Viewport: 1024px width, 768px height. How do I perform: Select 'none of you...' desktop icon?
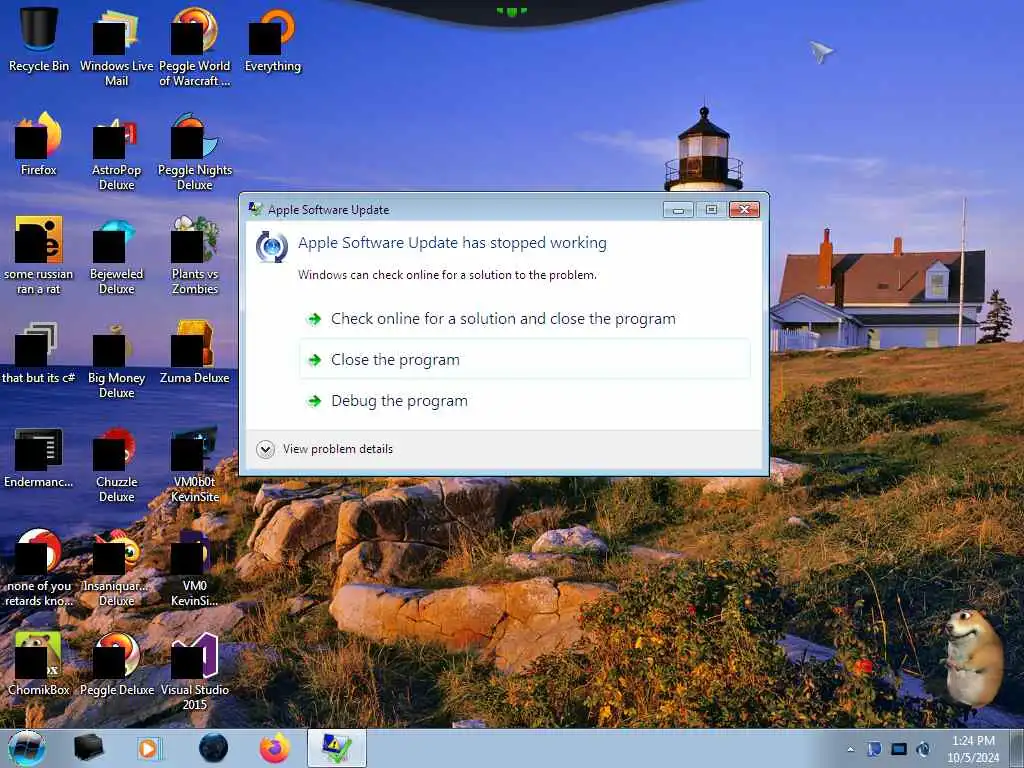coord(39,568)
